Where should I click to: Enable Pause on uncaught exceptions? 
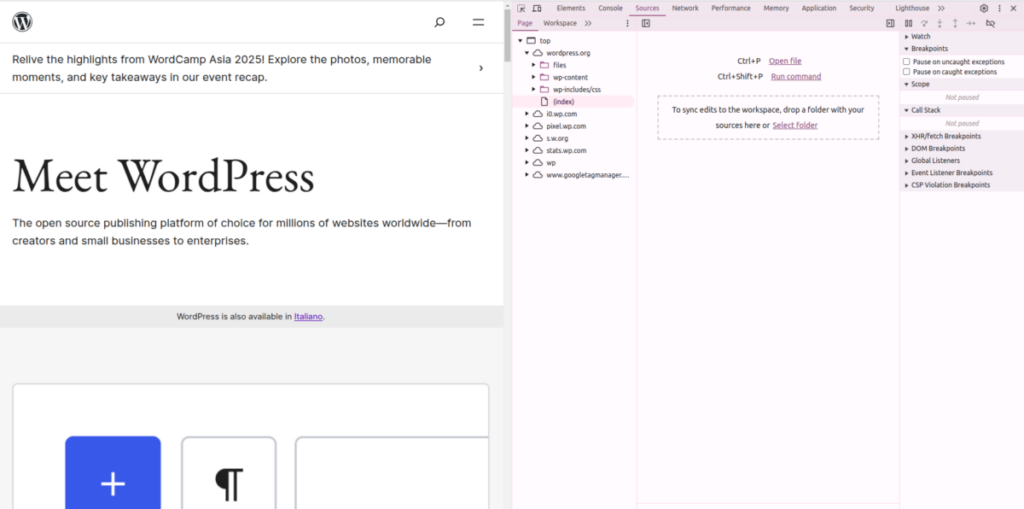[x=907, y=61]
